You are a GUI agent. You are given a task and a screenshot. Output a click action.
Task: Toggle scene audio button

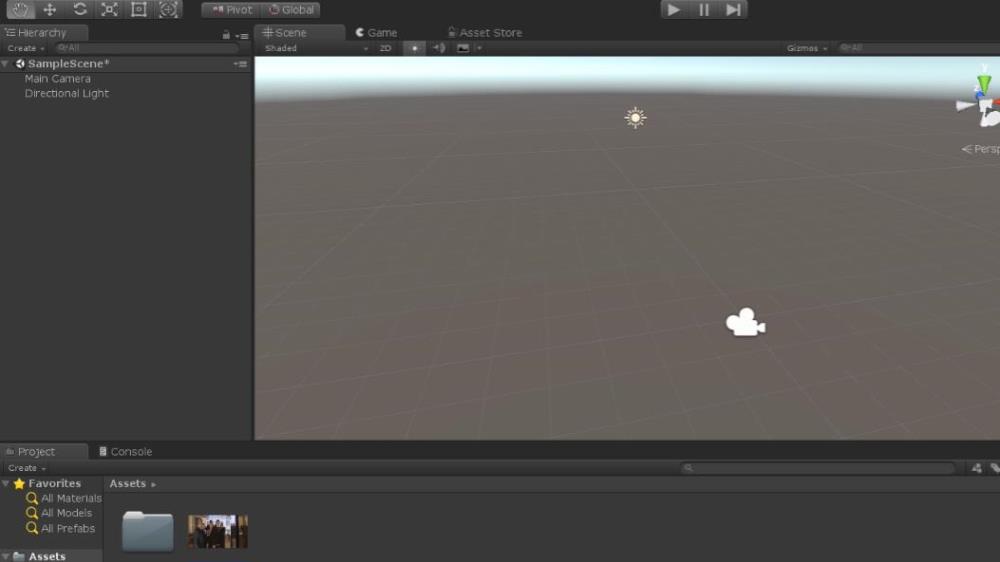[439, 48]
